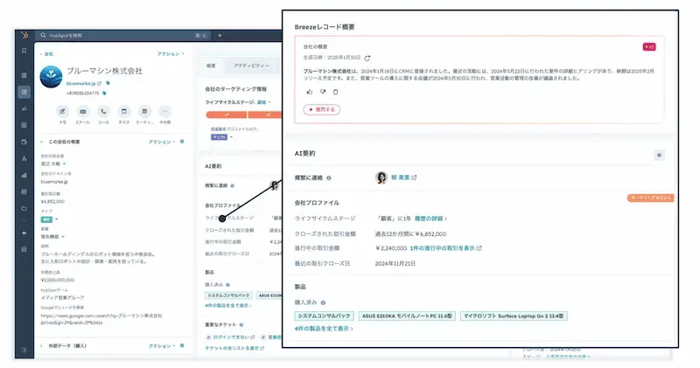Start a call with the コール icon

(x=104, y=111)
